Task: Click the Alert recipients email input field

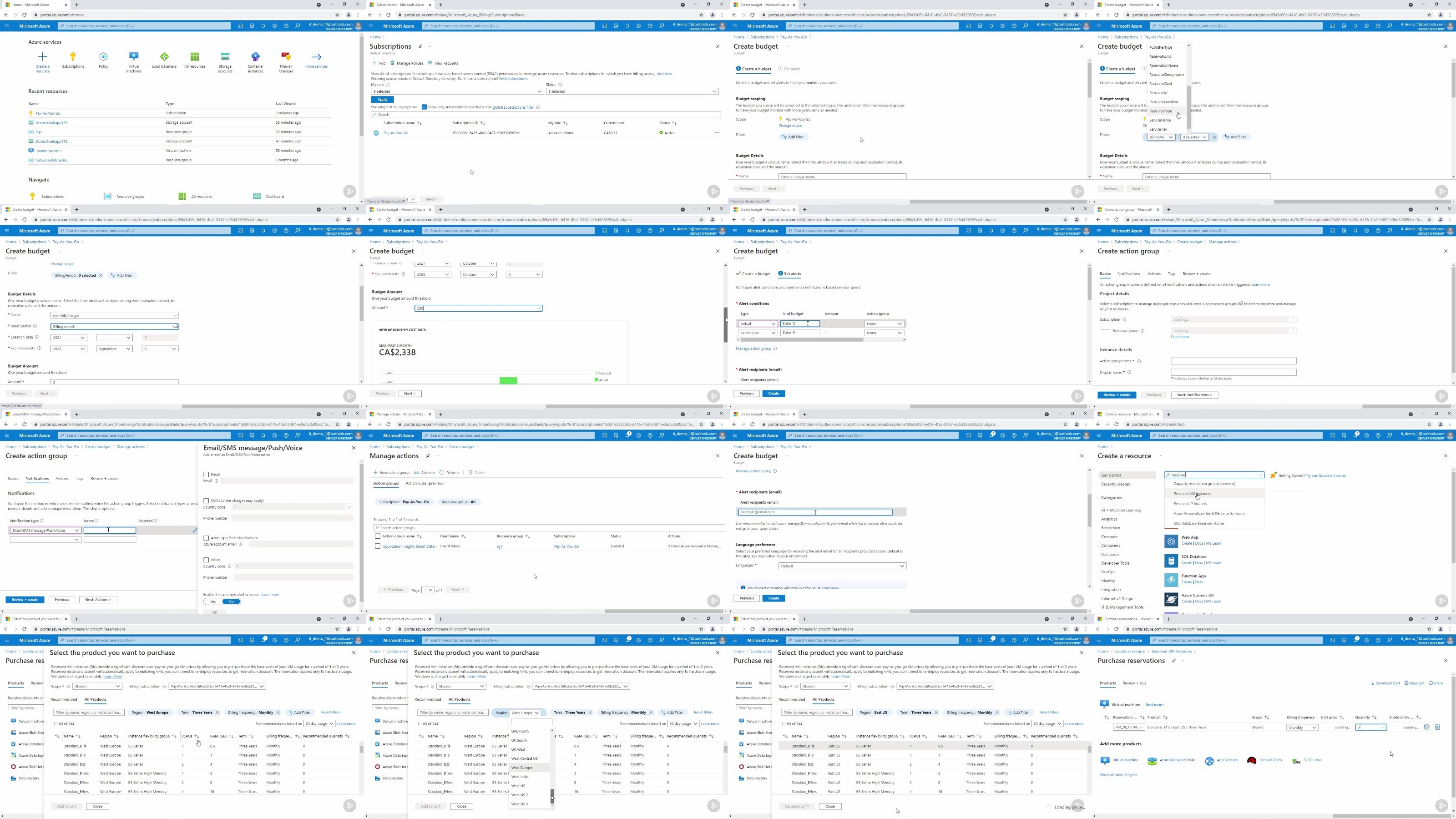Action: click(815, 512)
